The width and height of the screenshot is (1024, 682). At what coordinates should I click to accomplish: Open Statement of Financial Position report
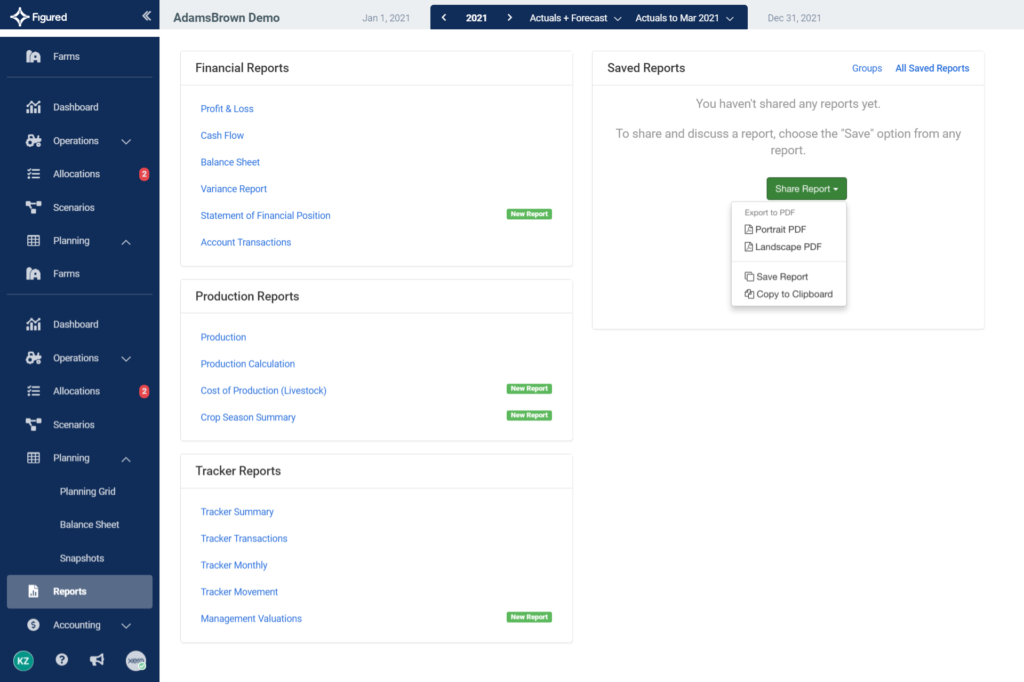(x=265, y=216)
